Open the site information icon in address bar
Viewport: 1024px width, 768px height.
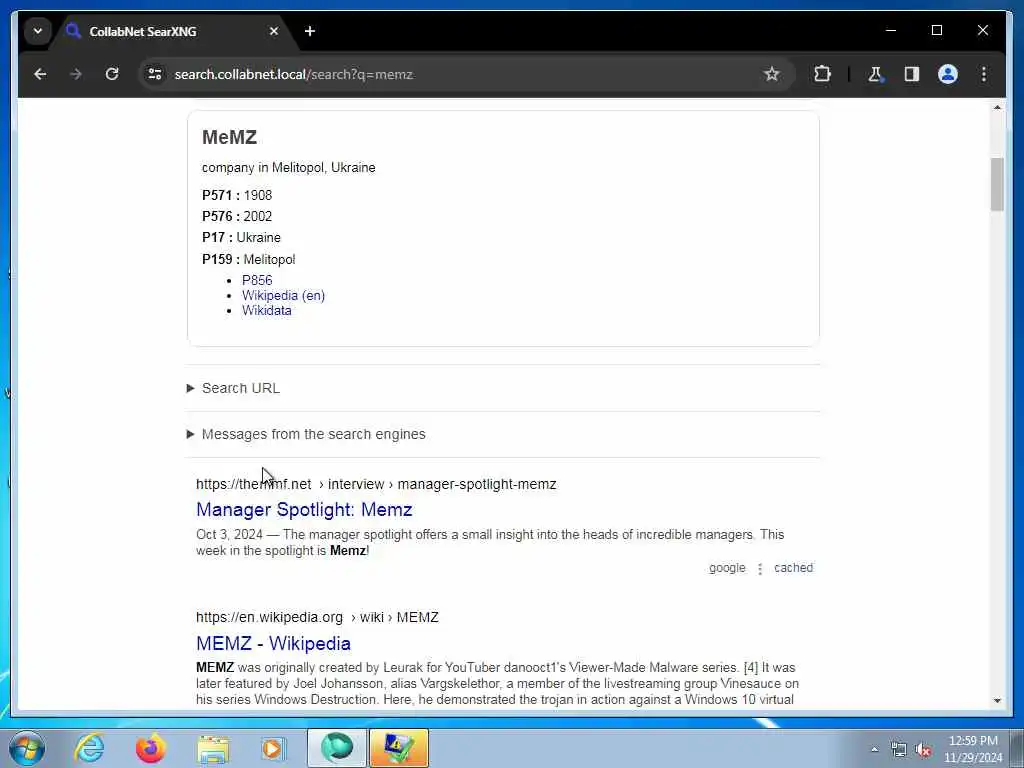point(155,74)
